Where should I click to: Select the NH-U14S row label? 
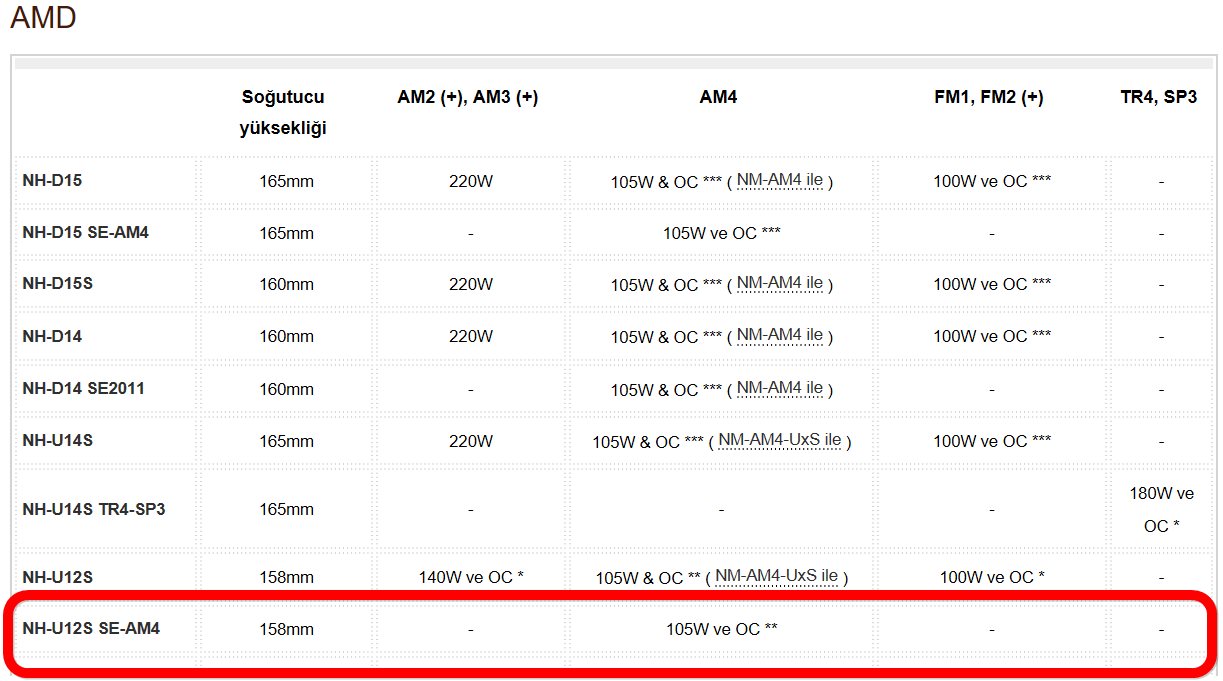click(x=57, y=440)
